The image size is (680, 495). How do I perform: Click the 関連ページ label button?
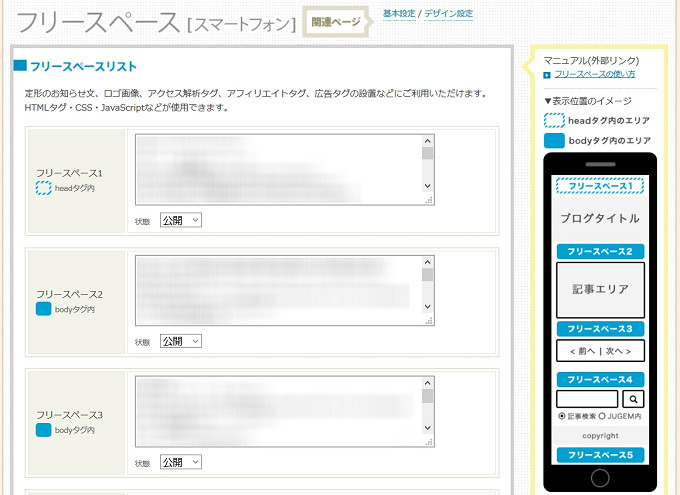336,22
